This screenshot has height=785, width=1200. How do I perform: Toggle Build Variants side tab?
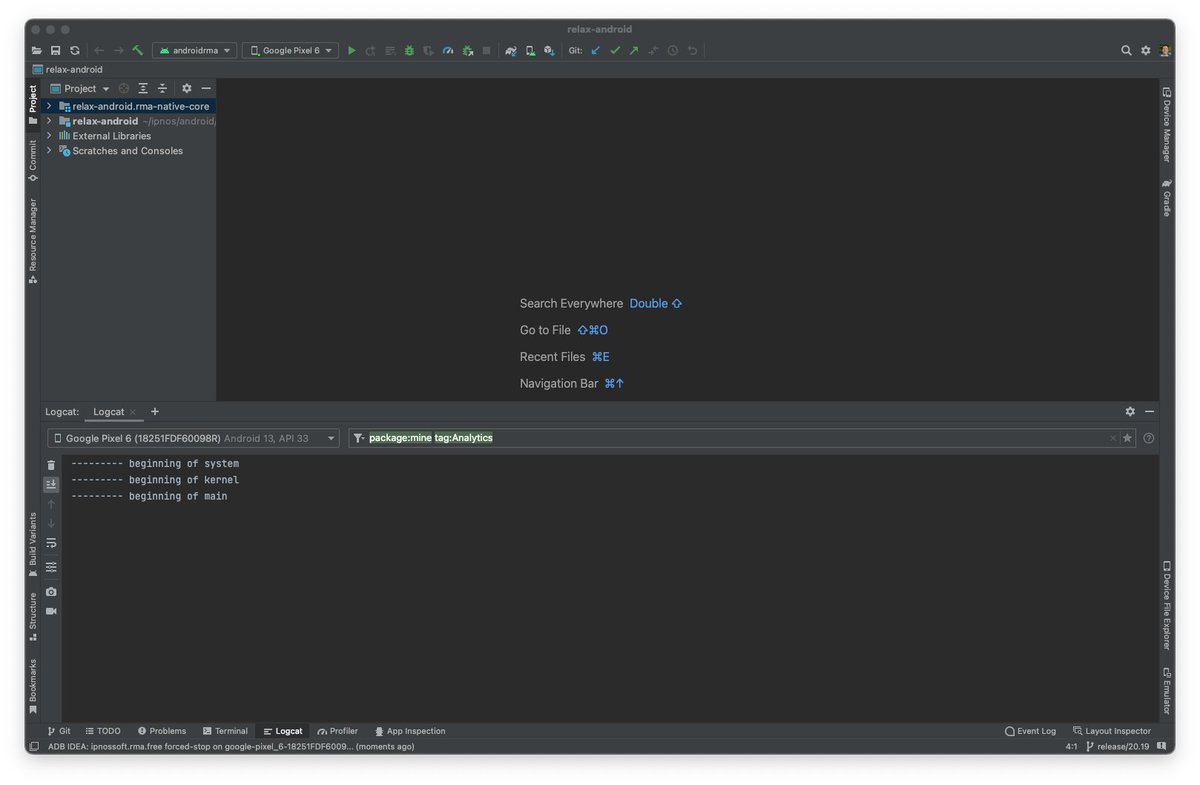coord(33,546)
